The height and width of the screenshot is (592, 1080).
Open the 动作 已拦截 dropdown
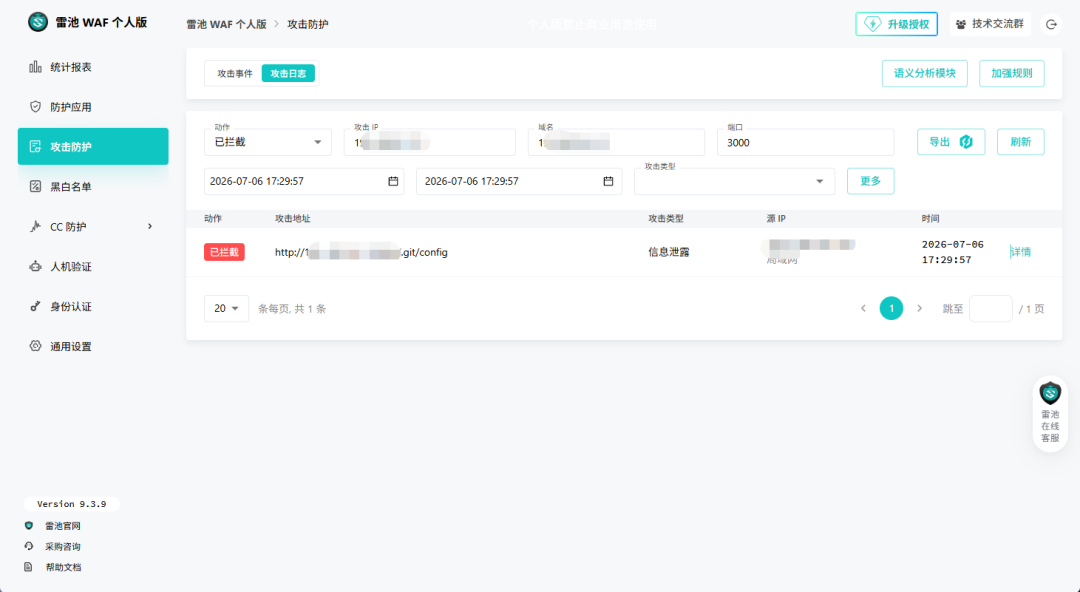(268, 142)
